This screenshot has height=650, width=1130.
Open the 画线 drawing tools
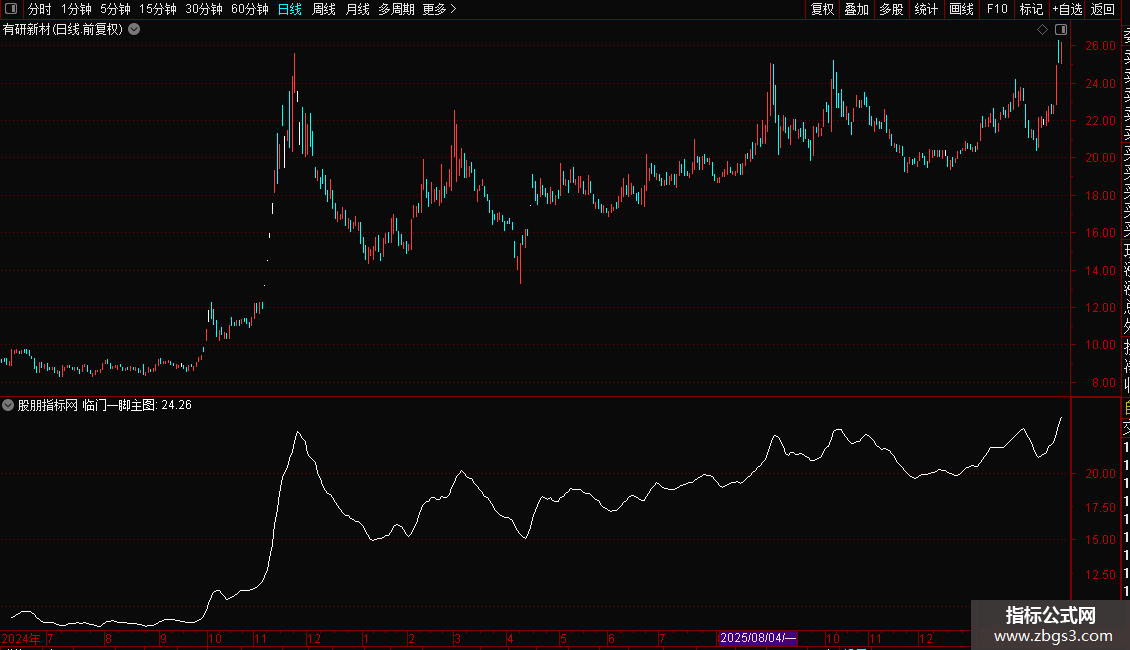coord(961,9)
